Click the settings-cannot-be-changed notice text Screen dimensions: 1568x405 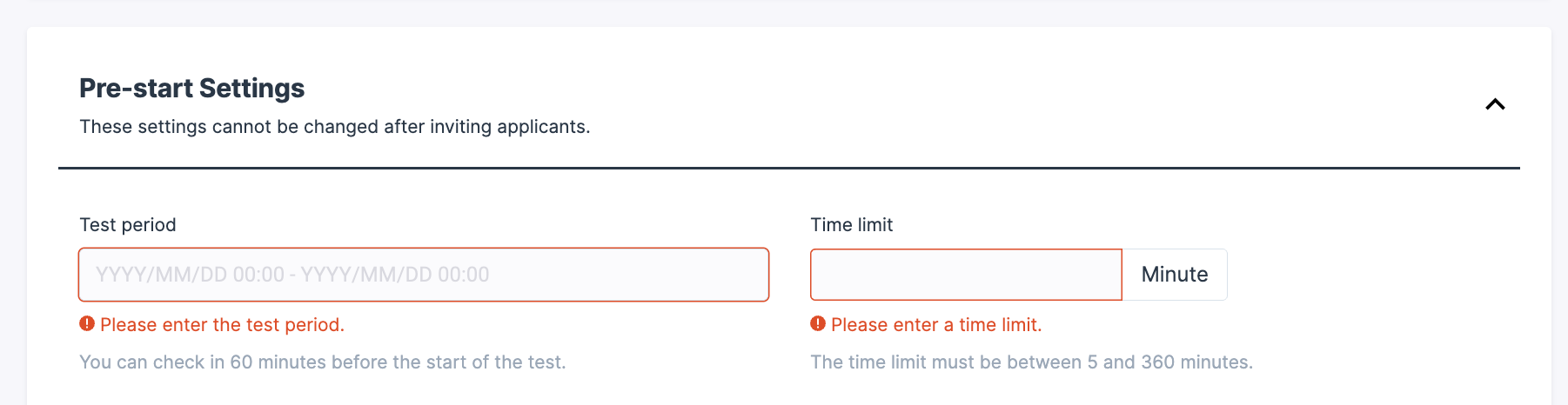[x=334, y=127]
